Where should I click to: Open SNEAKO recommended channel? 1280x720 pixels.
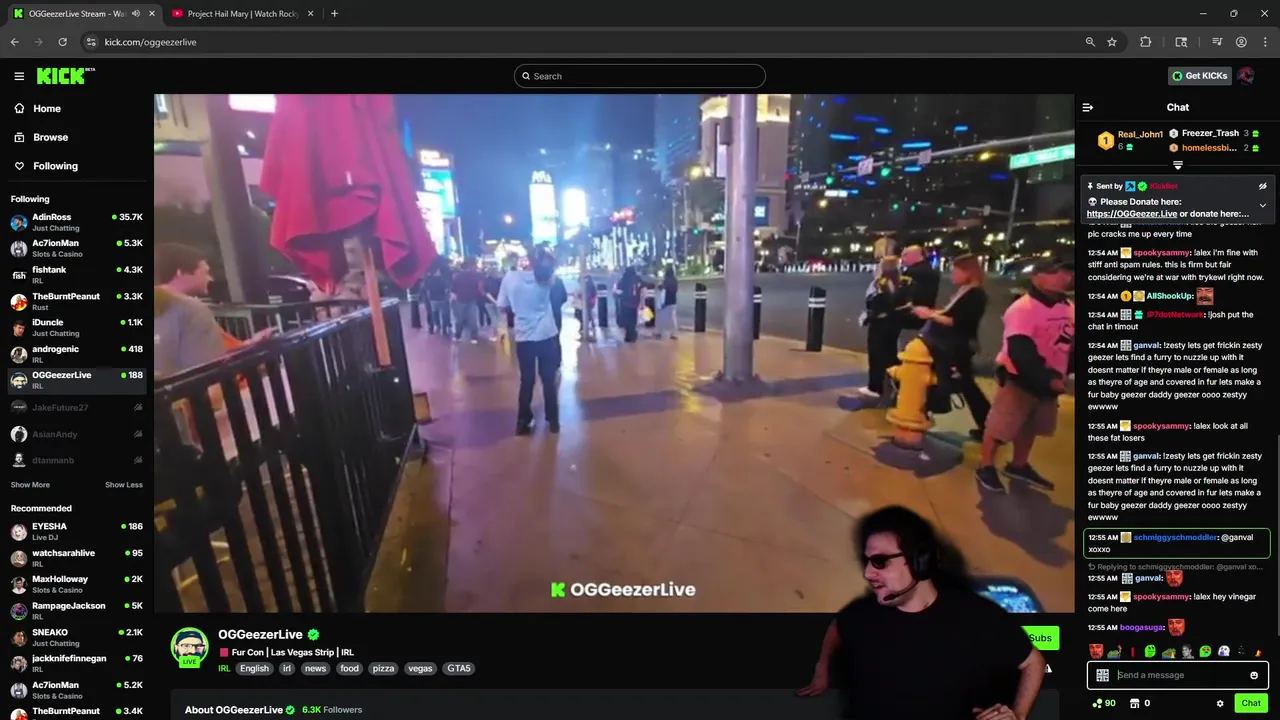point(76,637)
